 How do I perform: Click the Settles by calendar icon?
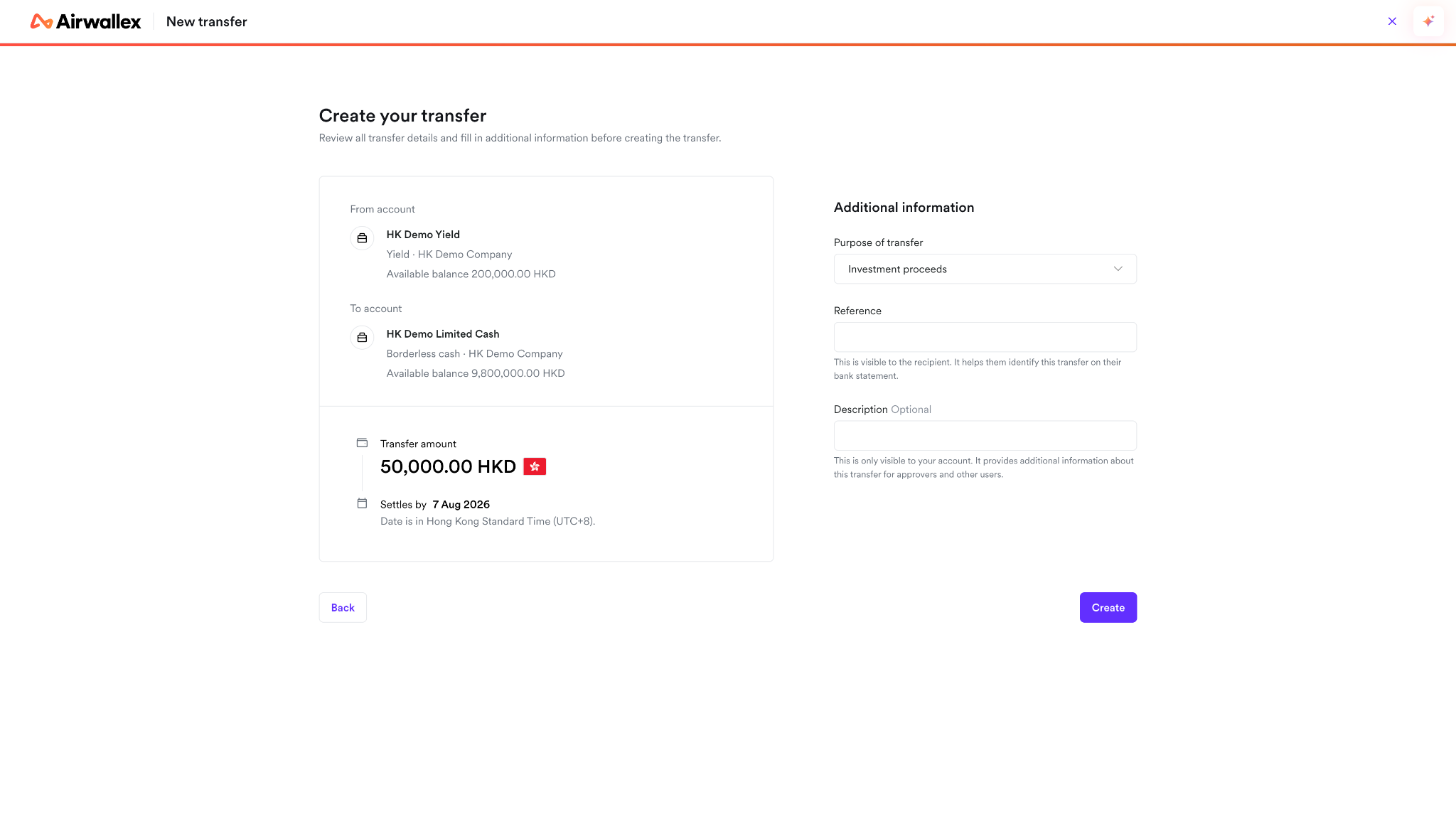pos(362,503)
